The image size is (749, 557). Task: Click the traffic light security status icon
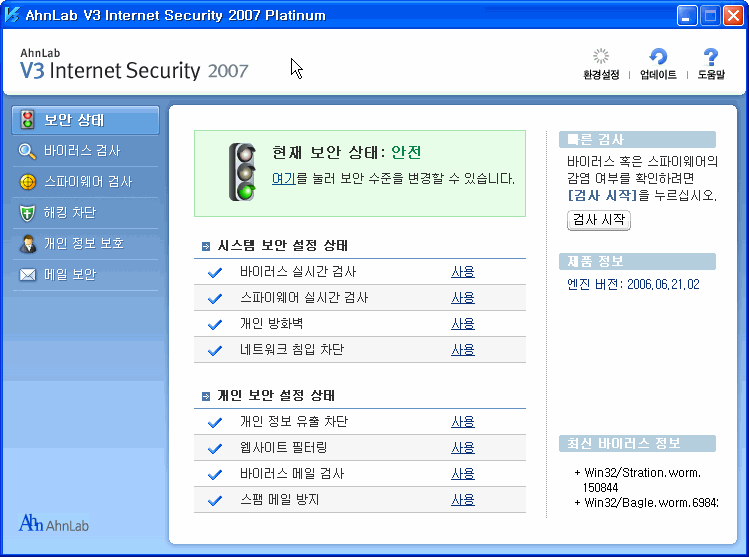[242, 170]
